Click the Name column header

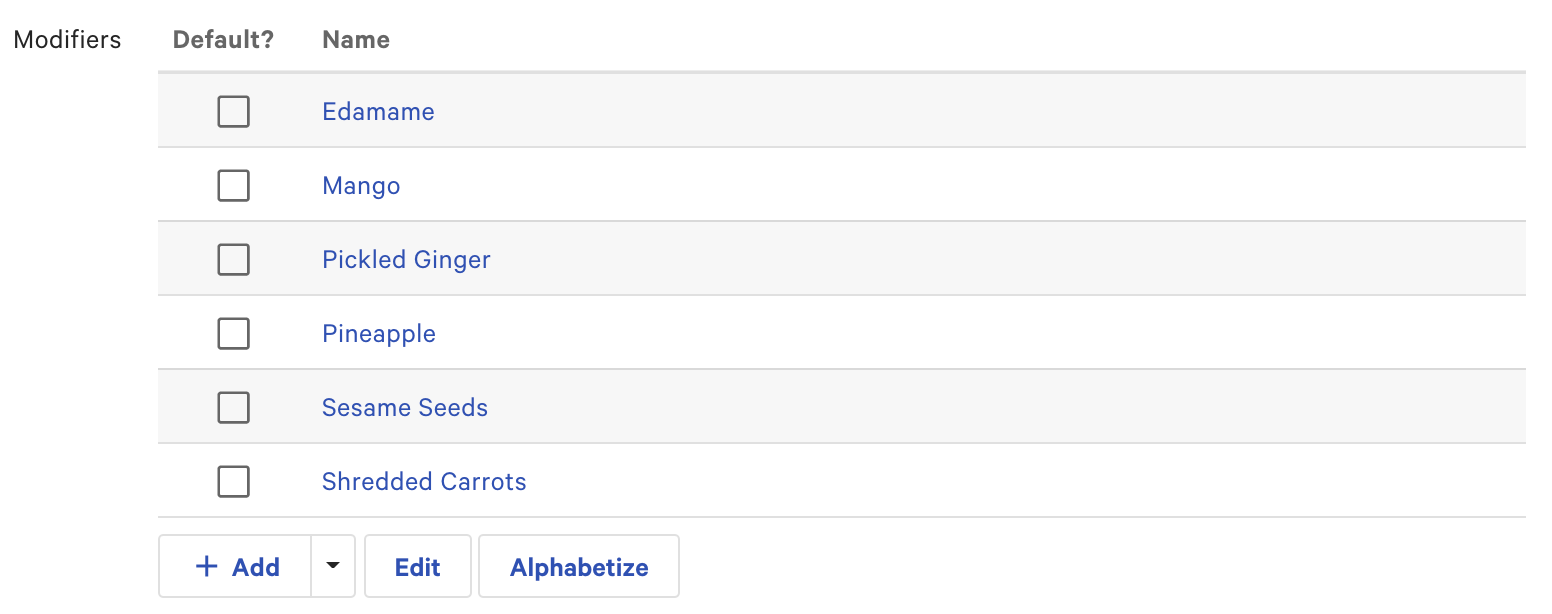click(x=355, y=39)
